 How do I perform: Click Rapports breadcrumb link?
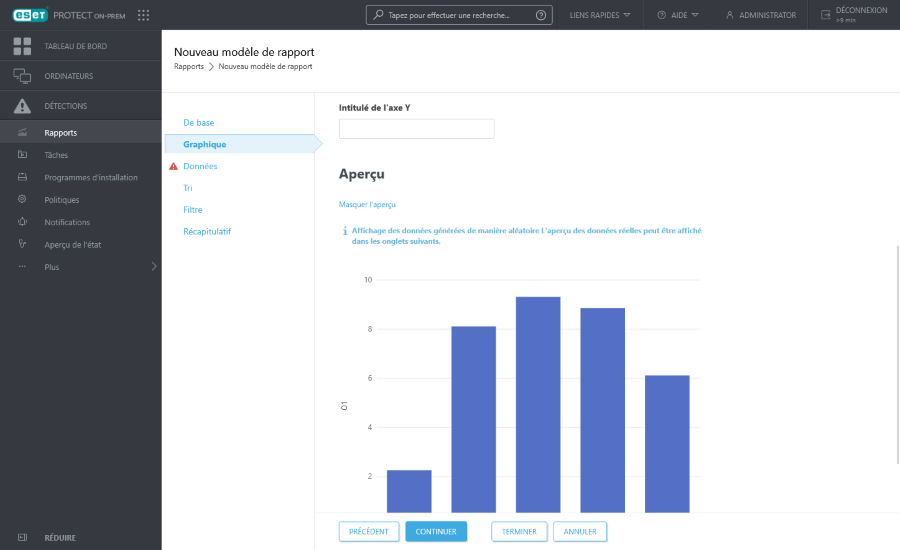pos(189,67)
